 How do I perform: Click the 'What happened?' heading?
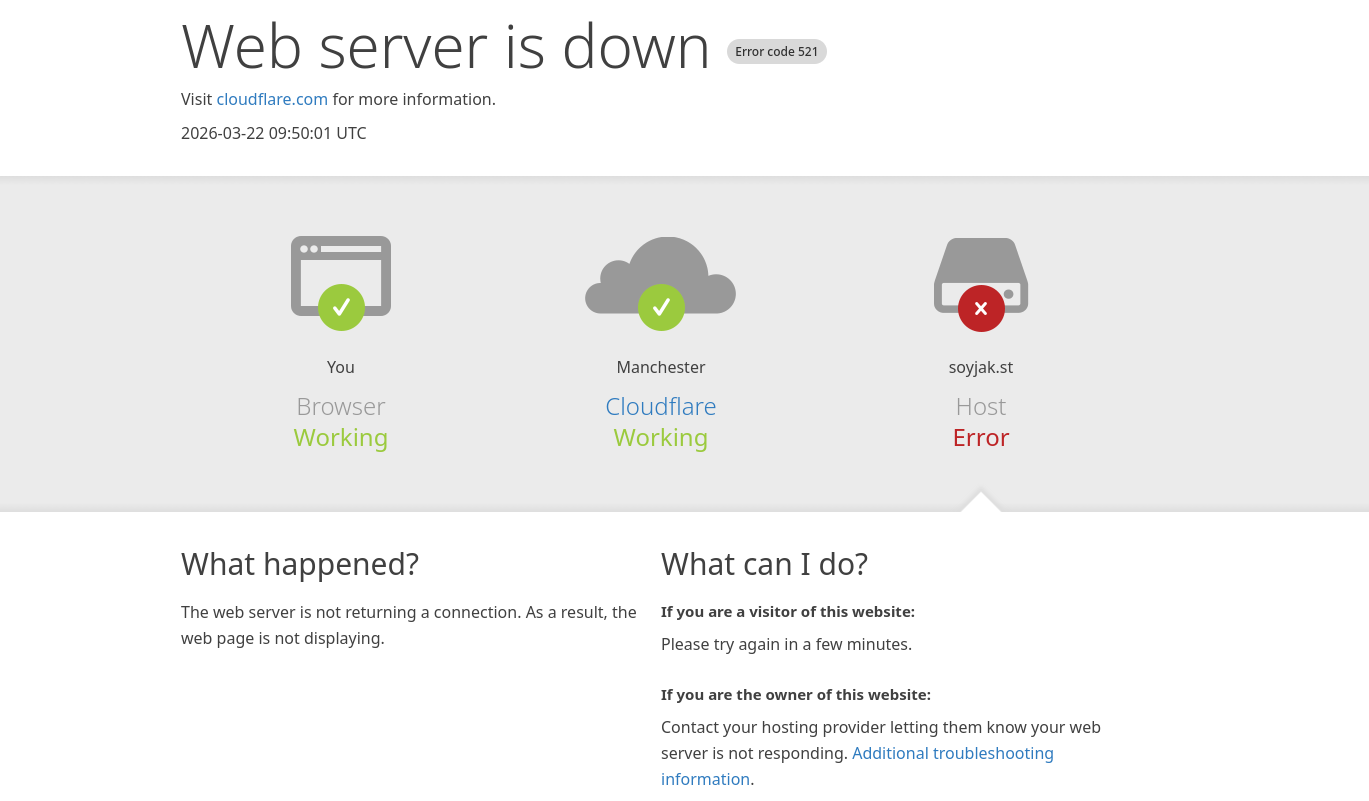pos(300,564)
